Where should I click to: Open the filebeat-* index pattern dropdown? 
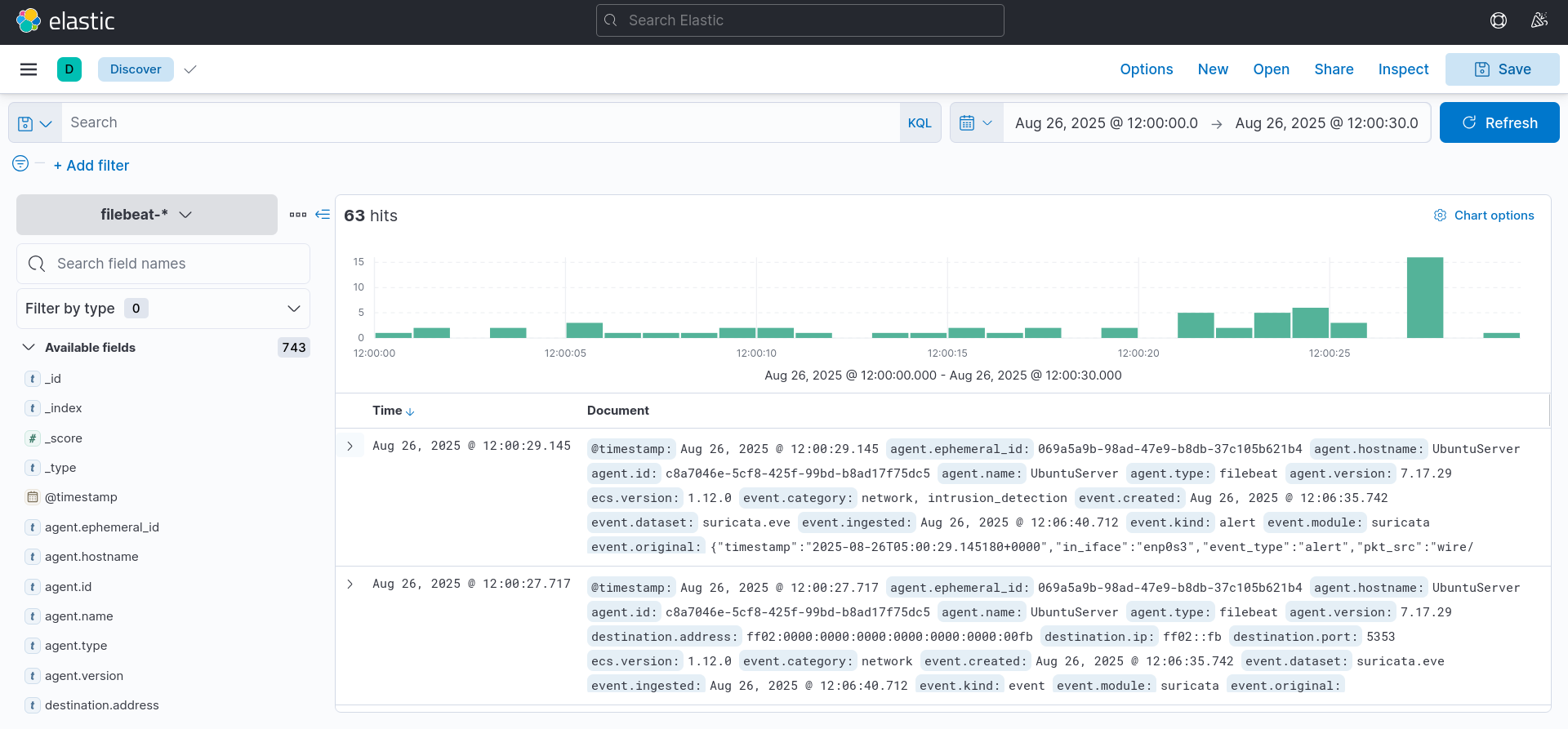tap(146, 215)
